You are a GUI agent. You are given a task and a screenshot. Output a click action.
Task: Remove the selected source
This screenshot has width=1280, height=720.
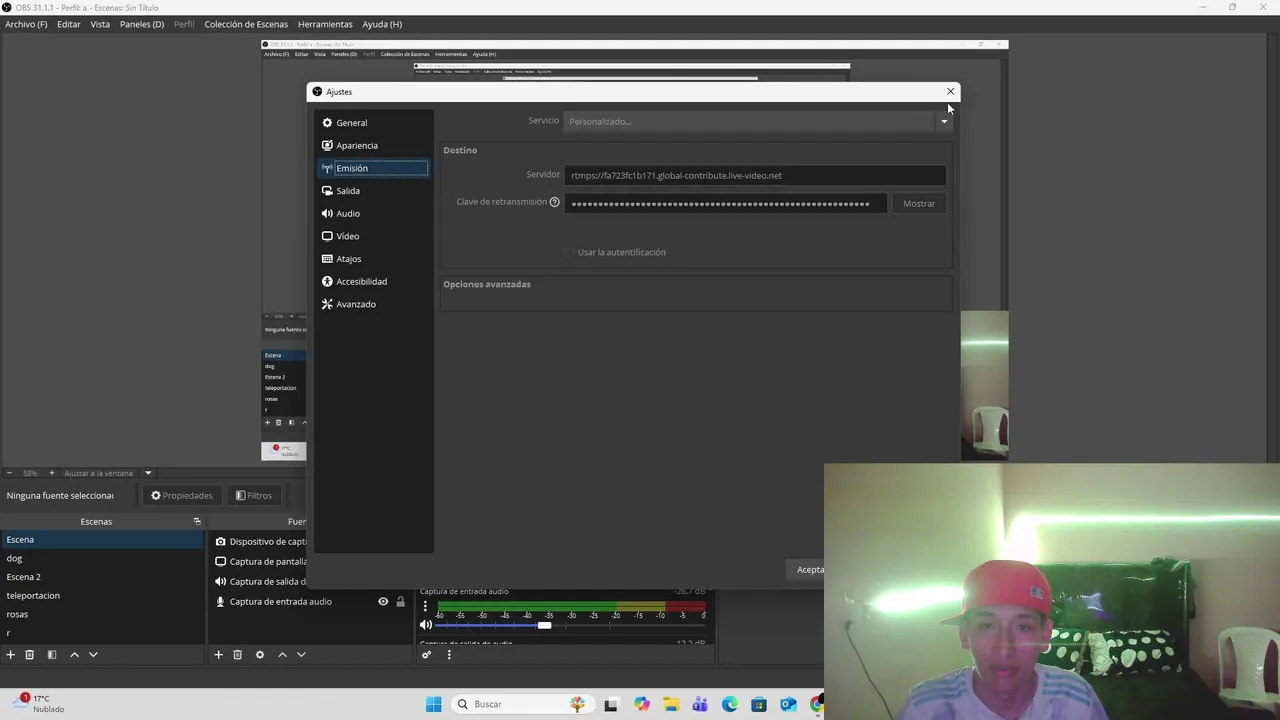(237, 655)
